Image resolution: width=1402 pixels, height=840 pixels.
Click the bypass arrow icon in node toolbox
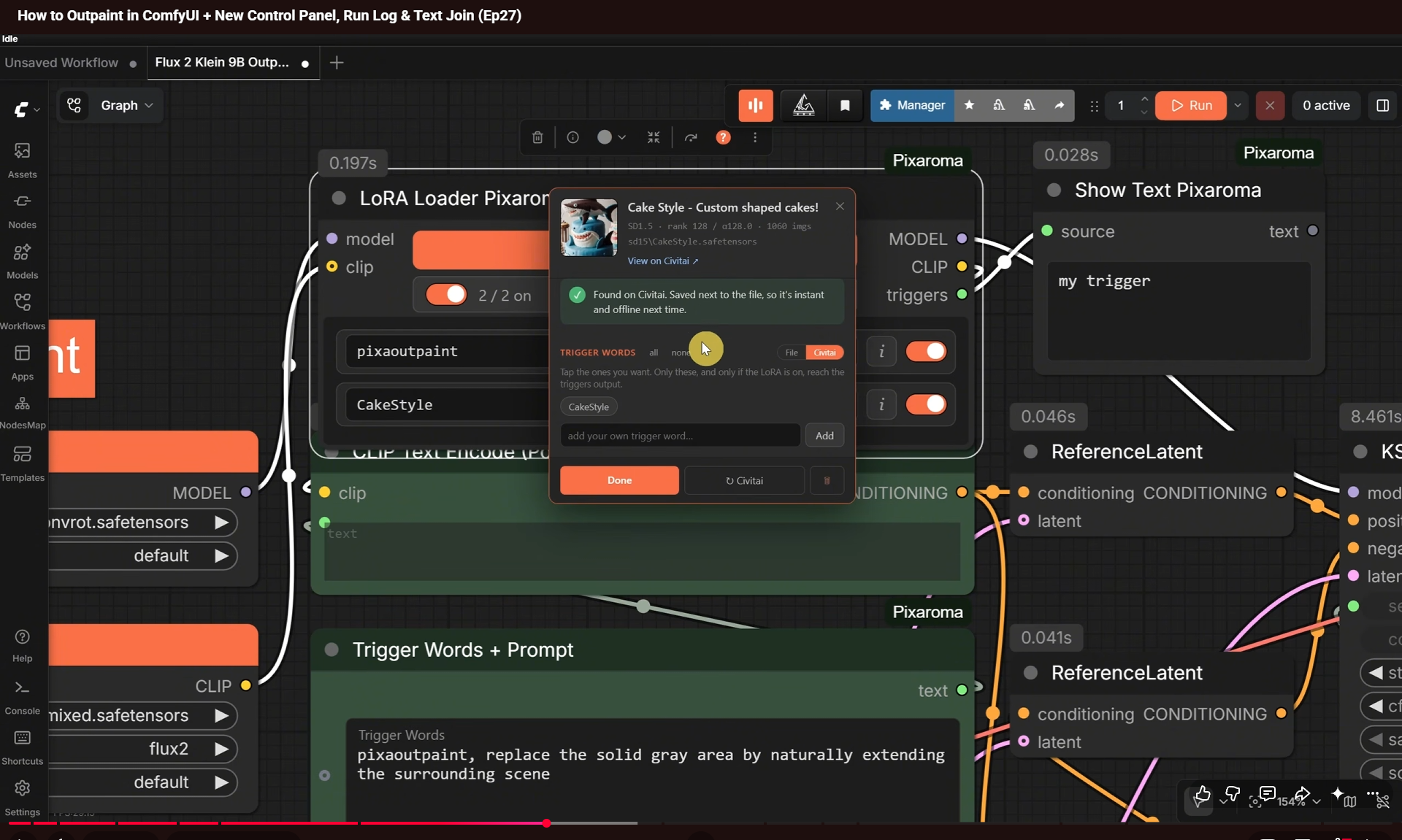click(x=691, y=137)
